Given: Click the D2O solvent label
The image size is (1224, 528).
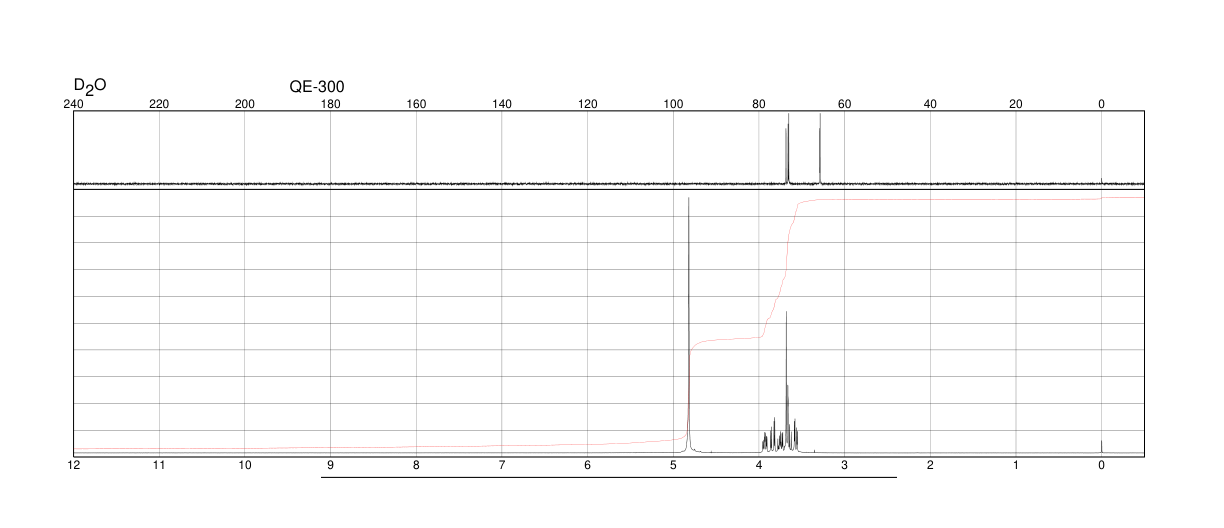Looking at the screenshot, I should tap(90, 86).
